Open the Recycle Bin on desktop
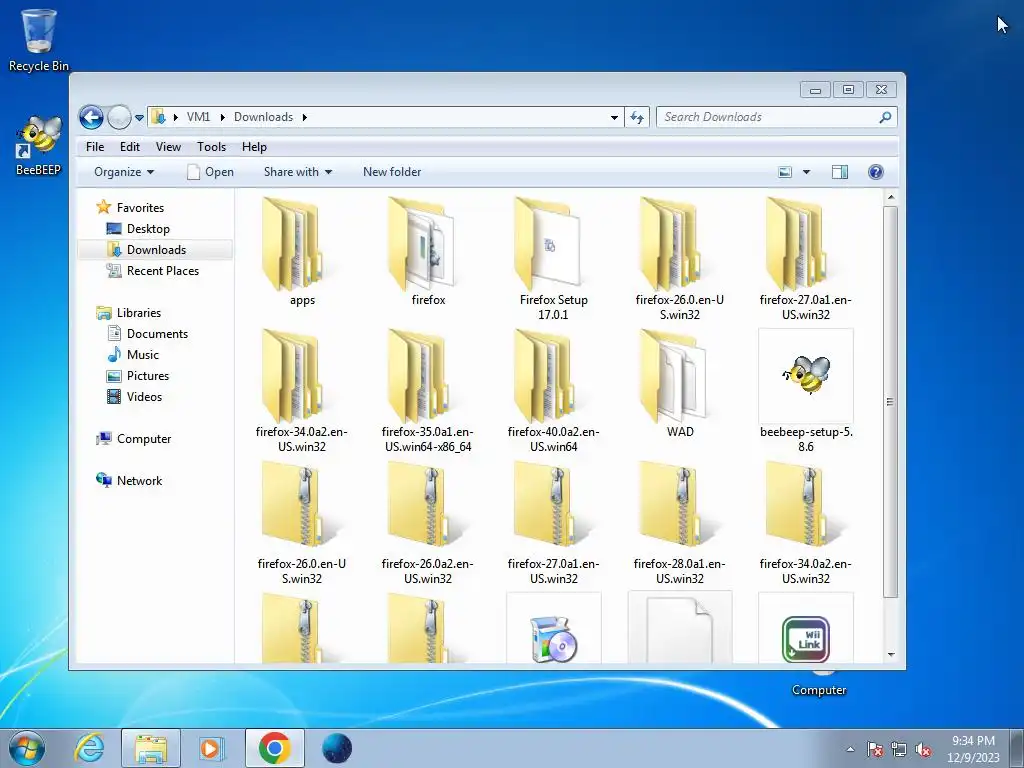 [x=39, y=39]
